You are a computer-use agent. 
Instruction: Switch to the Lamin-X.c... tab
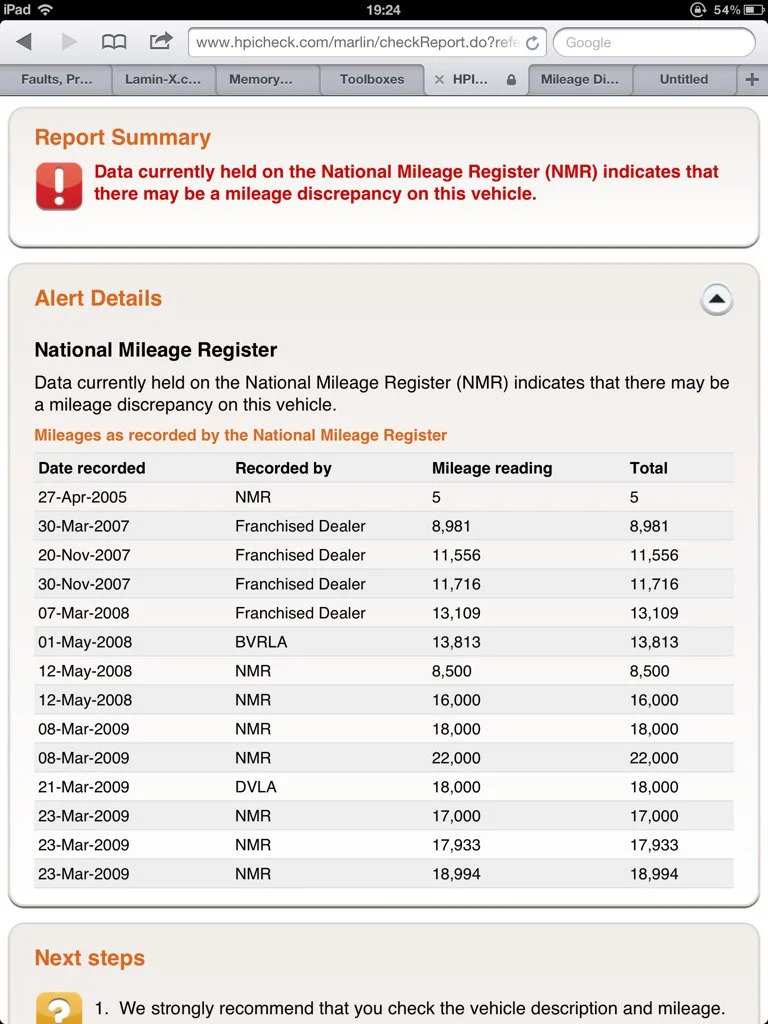pos(163,80)
